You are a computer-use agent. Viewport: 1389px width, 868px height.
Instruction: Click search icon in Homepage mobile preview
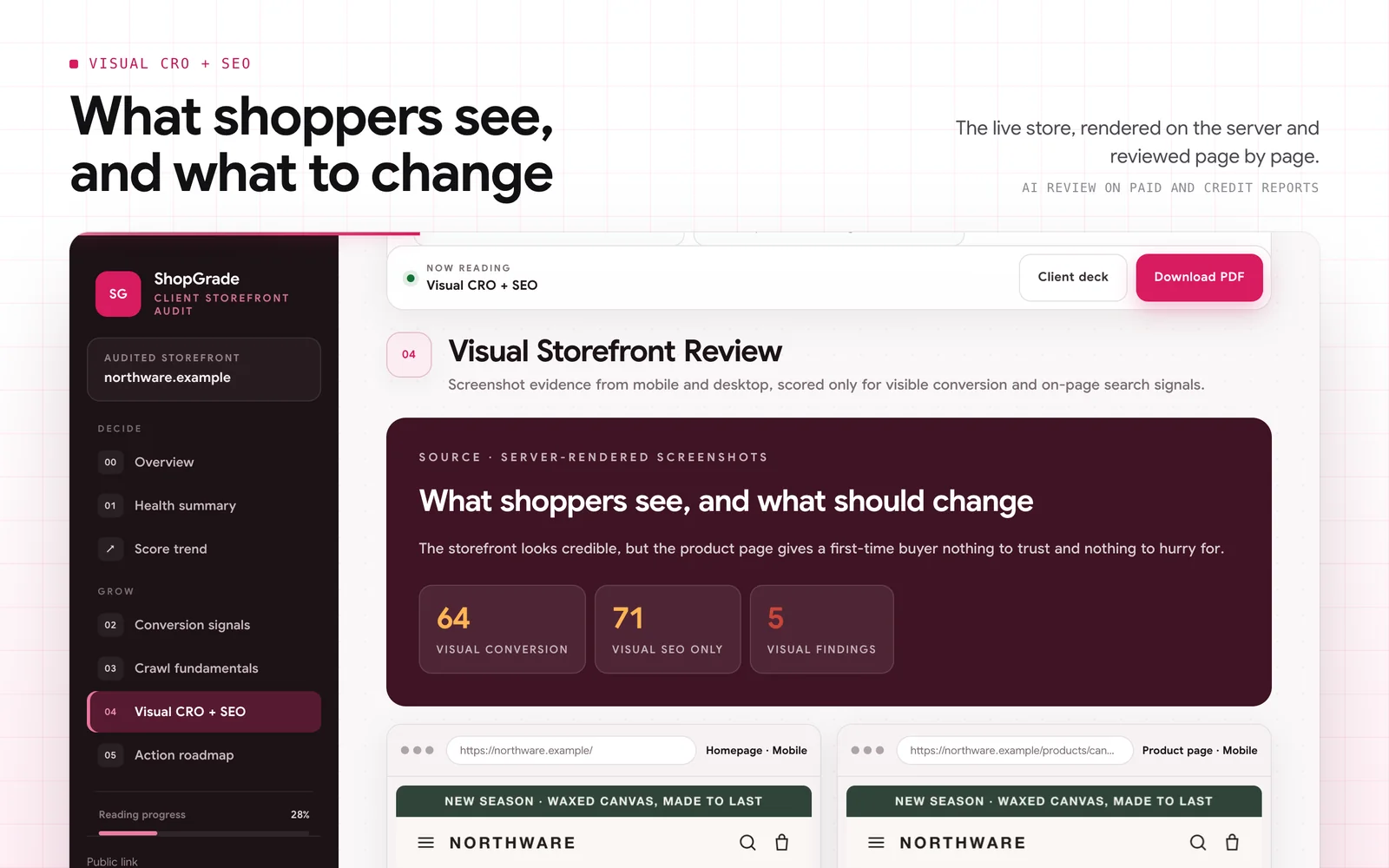coord(747,843)
